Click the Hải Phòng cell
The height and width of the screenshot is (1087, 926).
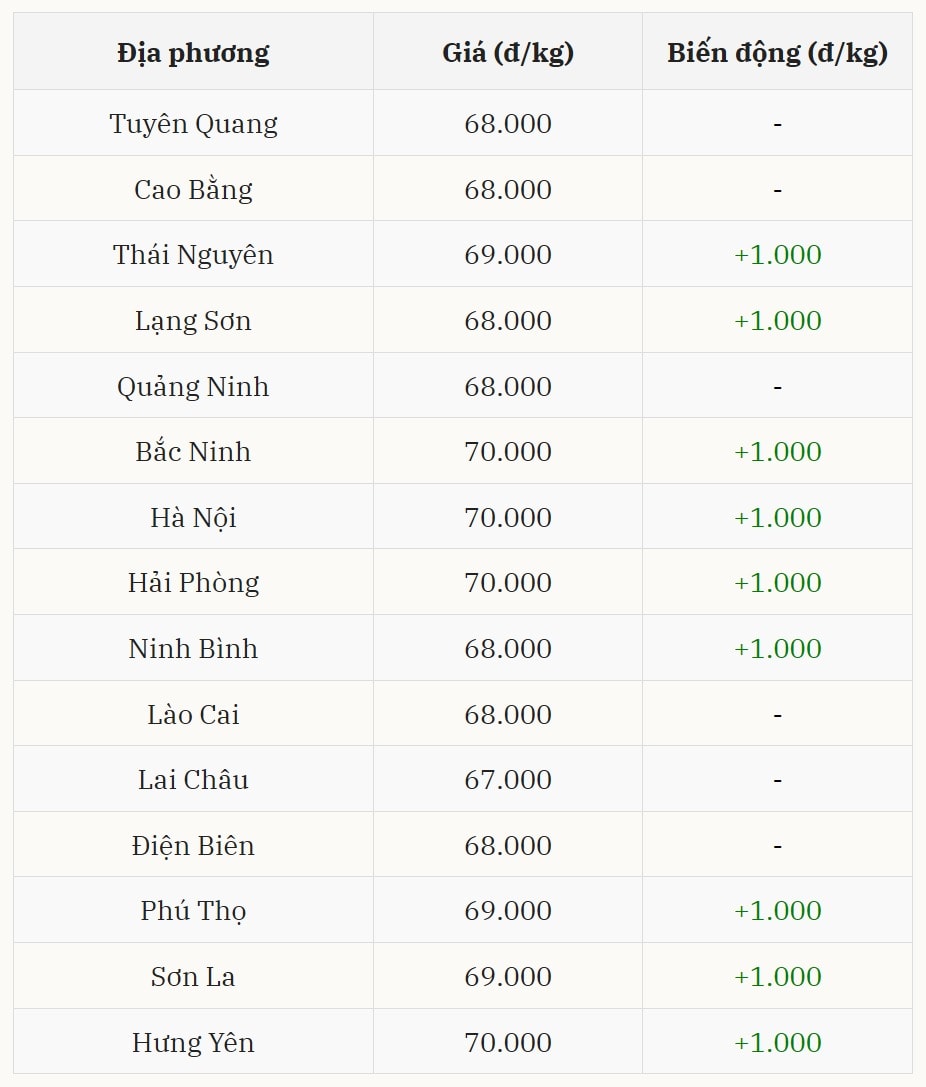193,583
